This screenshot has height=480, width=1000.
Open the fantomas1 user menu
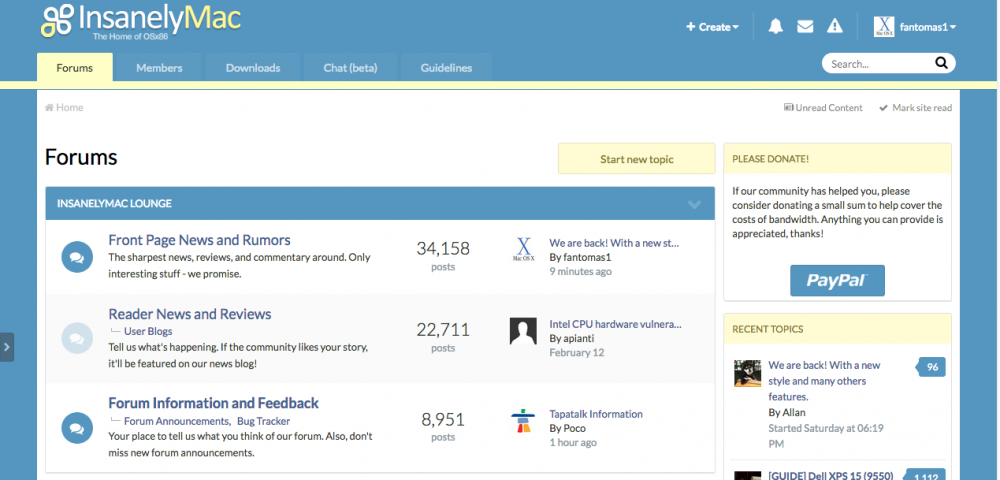click(927, 27)
